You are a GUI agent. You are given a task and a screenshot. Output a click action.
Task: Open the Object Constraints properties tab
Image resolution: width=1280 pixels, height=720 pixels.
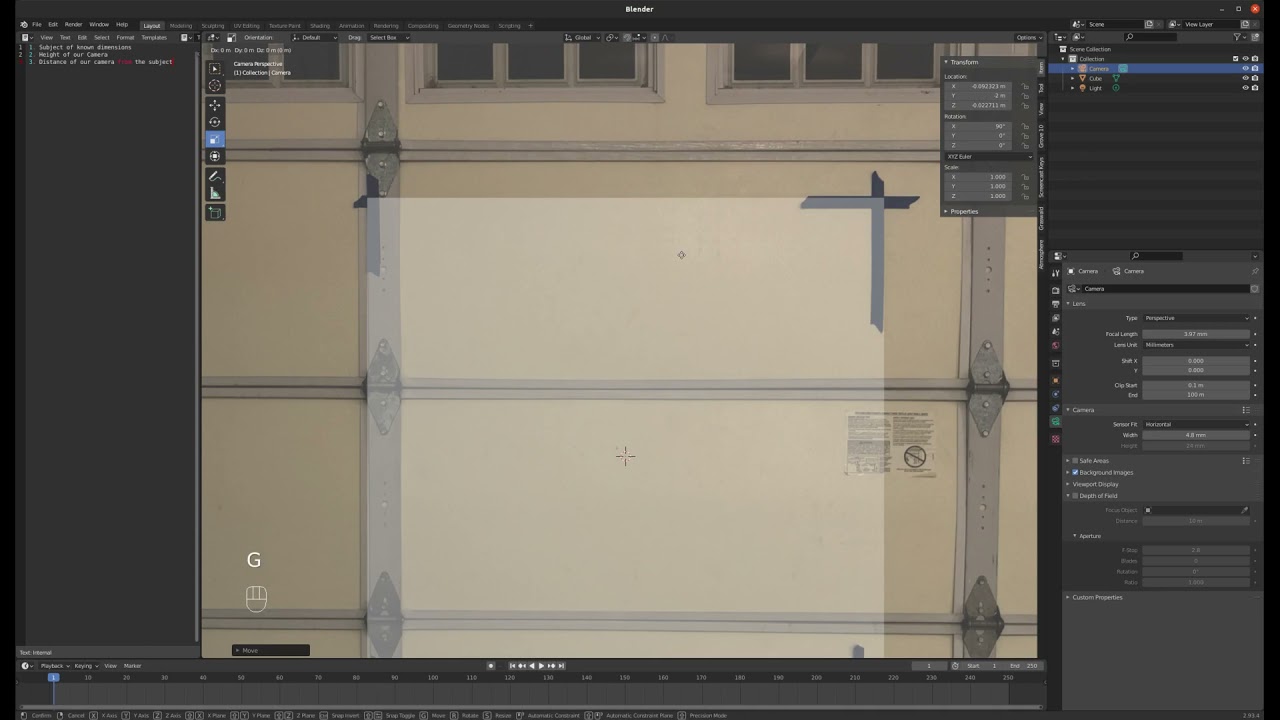point(1056,408)
